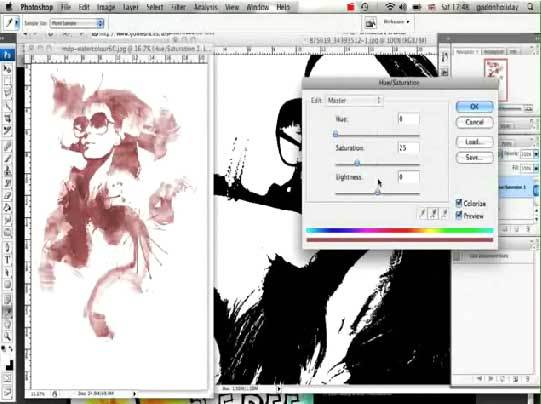Viewport: 541px width, 404px height.
Task: Click OK in Hue/Saturation dialog
Action: click(474, 107)
